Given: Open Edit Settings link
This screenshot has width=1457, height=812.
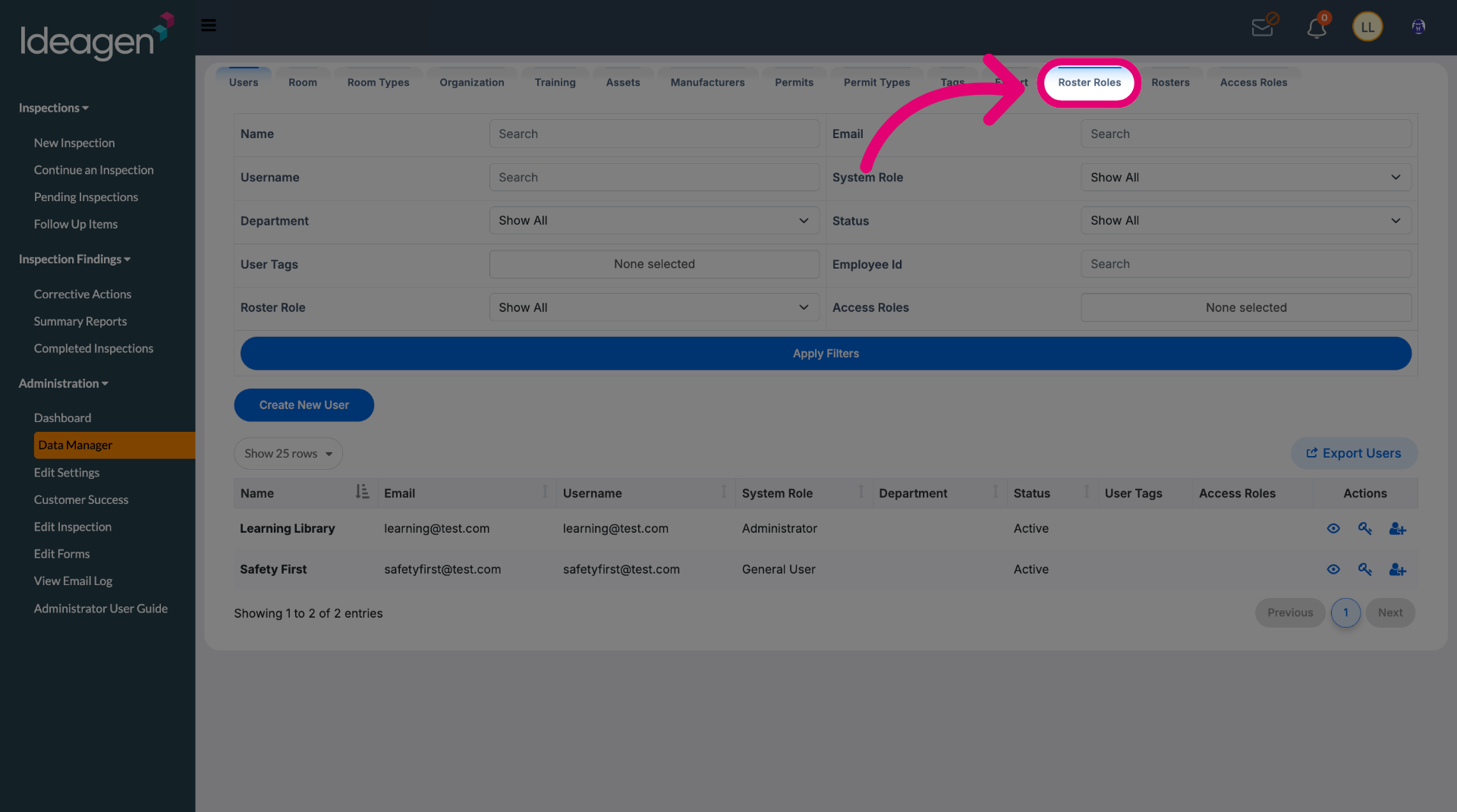Looking at the screenshot, I should coord(67,473).
